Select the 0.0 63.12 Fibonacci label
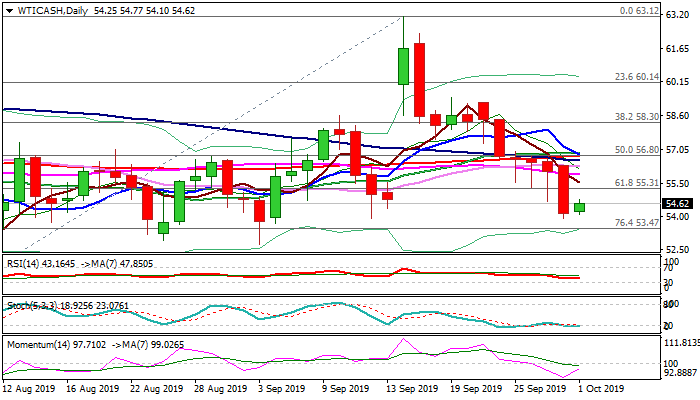Viewport: 700px width, 400px height. pyautogui.click(x=639, y=11)
